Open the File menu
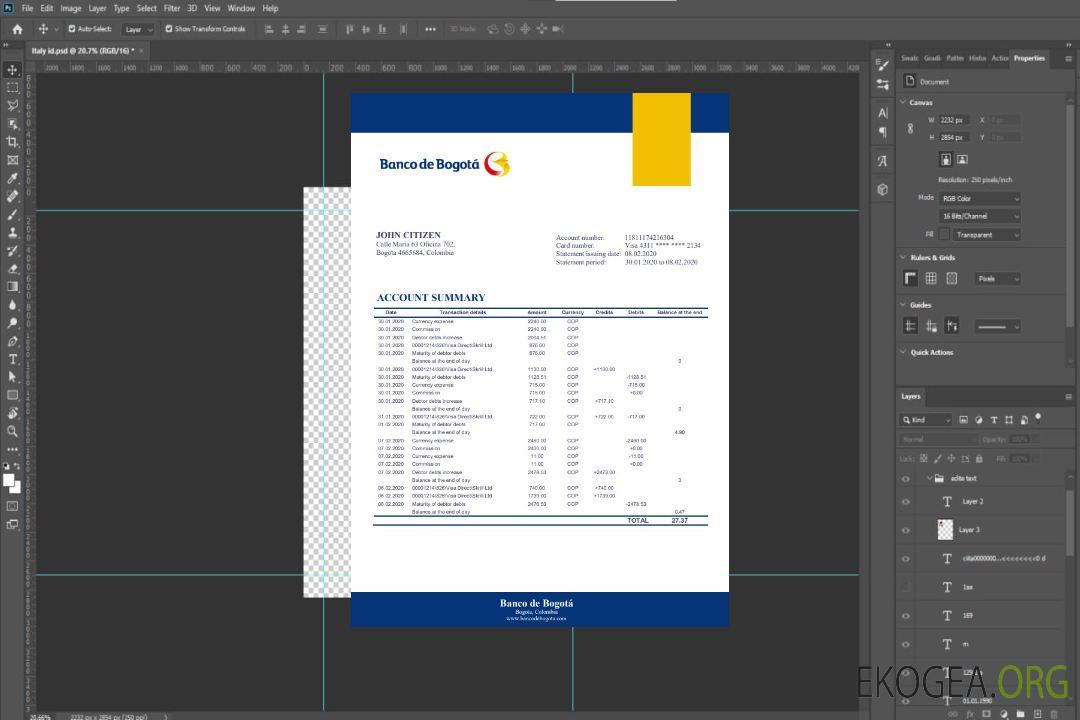The width and height of the screenshot is (1080, 720). point(28,8)
